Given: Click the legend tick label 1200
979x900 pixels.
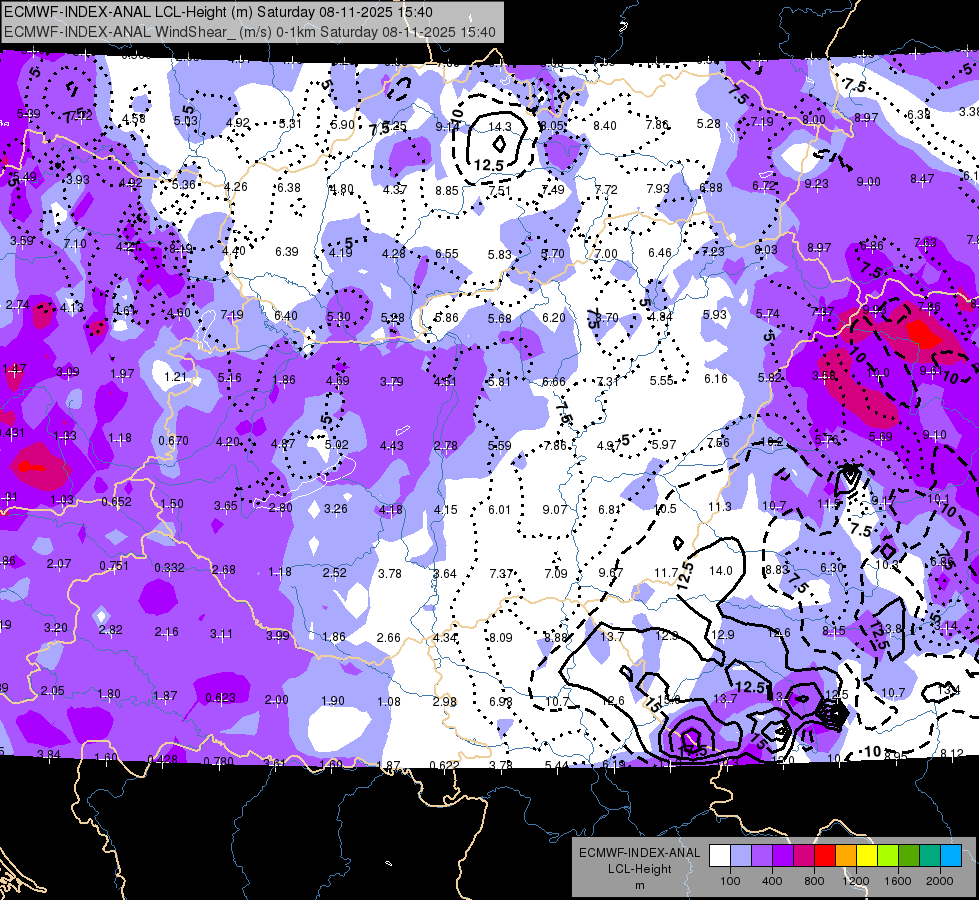Looking at the screenshot, I should [x=855, y=881].
